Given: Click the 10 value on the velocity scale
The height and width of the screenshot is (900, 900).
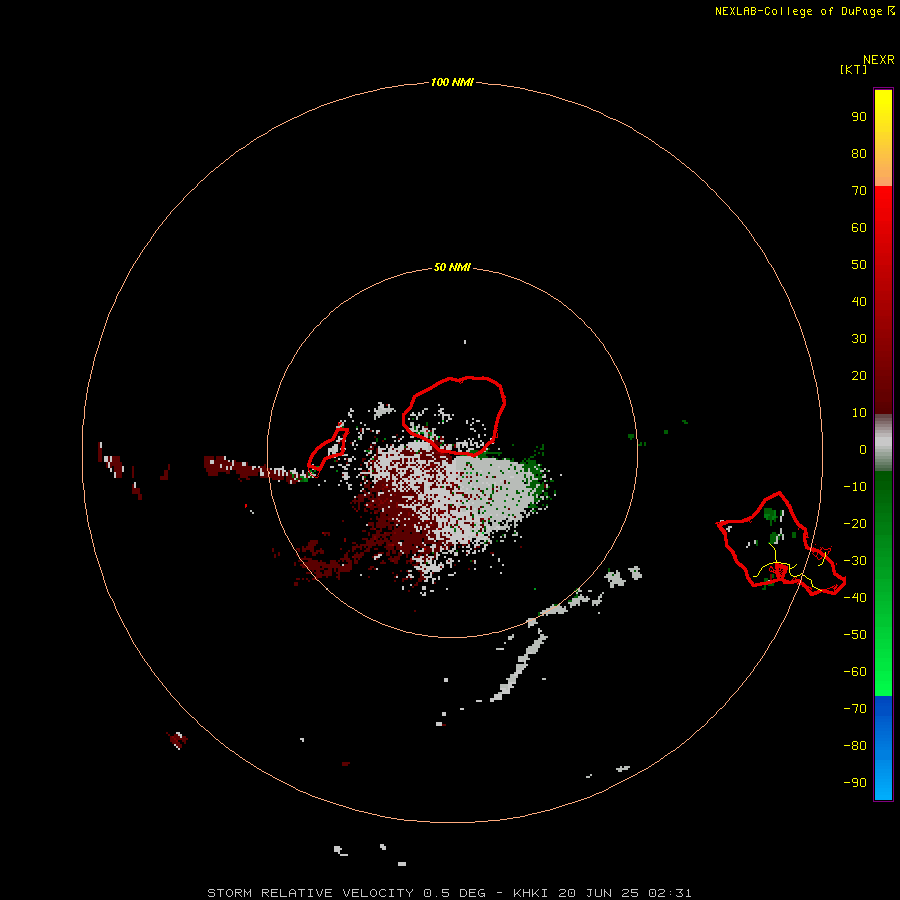Looking at the screenshot, I should tap(859, 413).
